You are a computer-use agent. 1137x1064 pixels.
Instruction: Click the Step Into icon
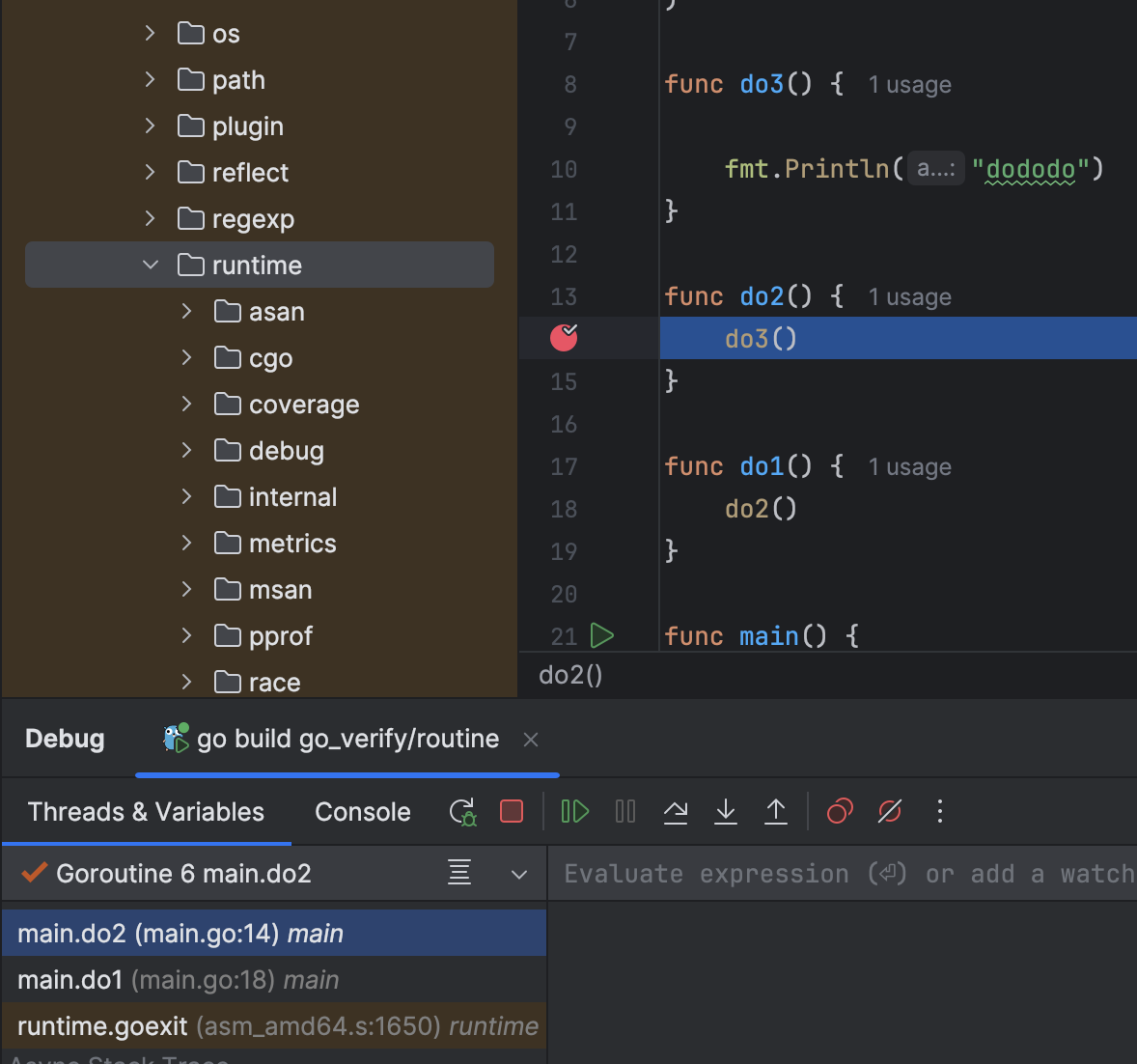point(725,811)
